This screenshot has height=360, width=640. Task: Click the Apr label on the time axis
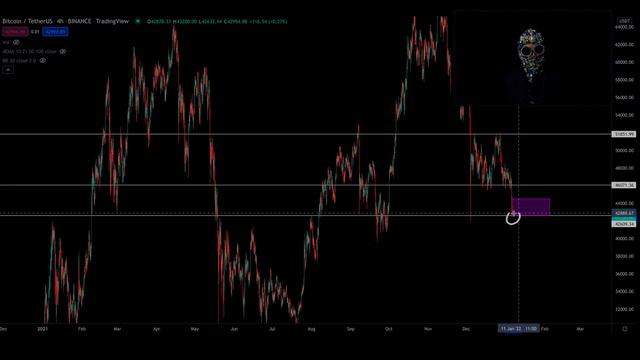156,329
